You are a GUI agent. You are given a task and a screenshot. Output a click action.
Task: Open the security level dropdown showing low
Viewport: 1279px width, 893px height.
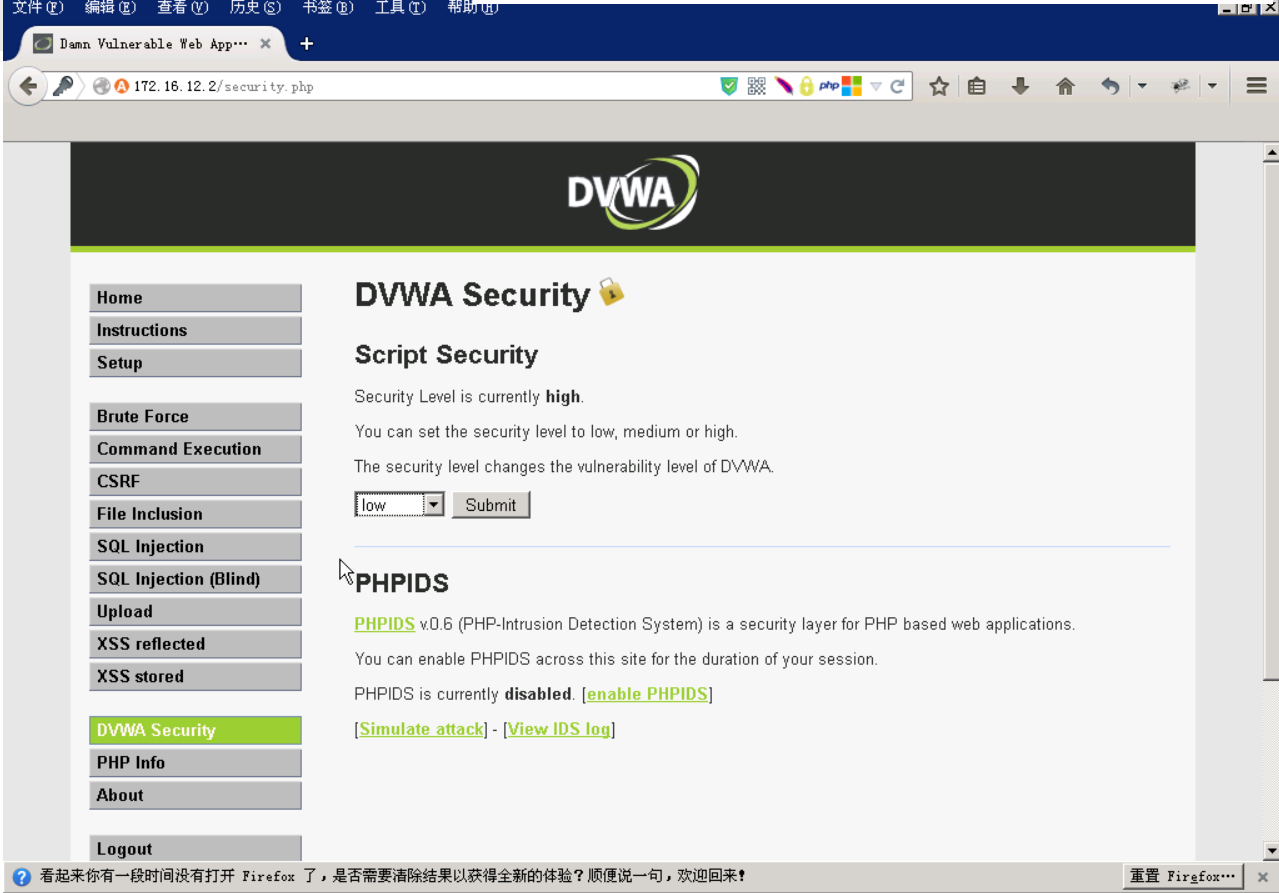(399, 505)
